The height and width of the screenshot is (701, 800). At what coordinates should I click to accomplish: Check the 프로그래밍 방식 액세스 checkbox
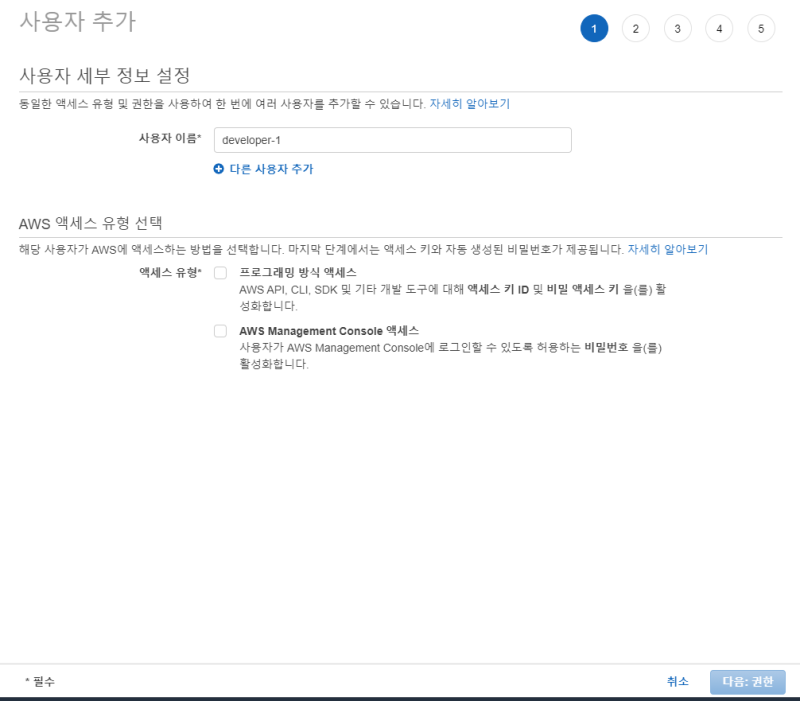220,273
